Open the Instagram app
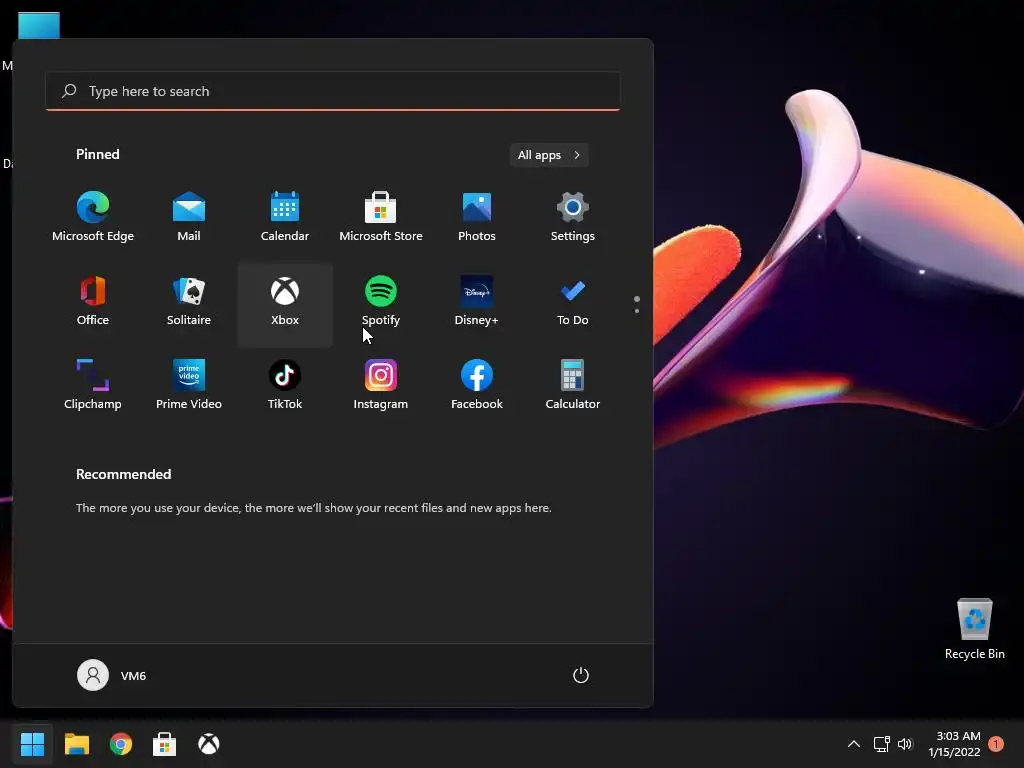The width and height of the screenshot is (1024, 768). pos(381,385)
